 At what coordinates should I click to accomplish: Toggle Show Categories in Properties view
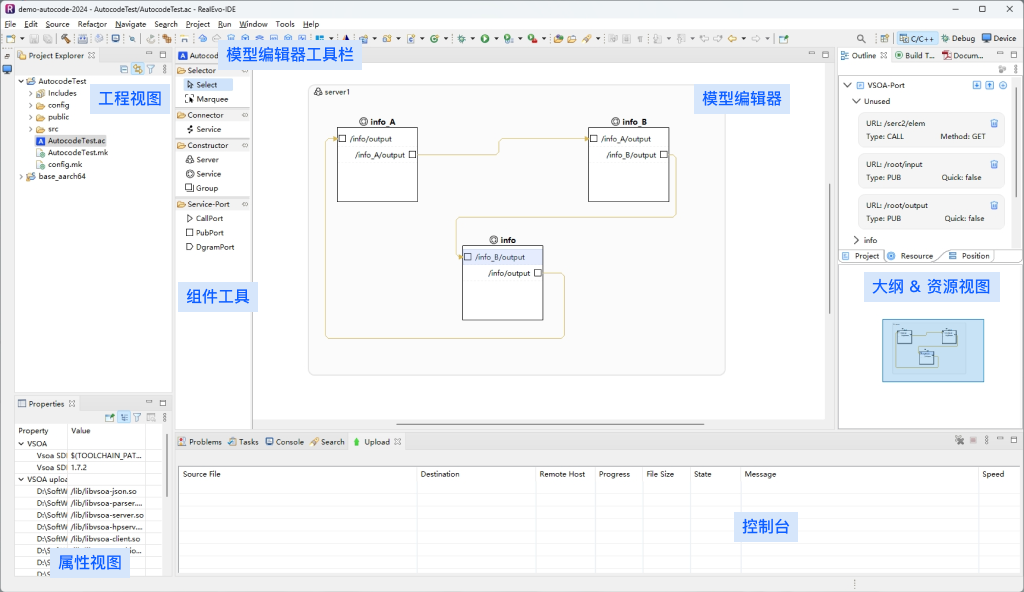pos(123,418)
